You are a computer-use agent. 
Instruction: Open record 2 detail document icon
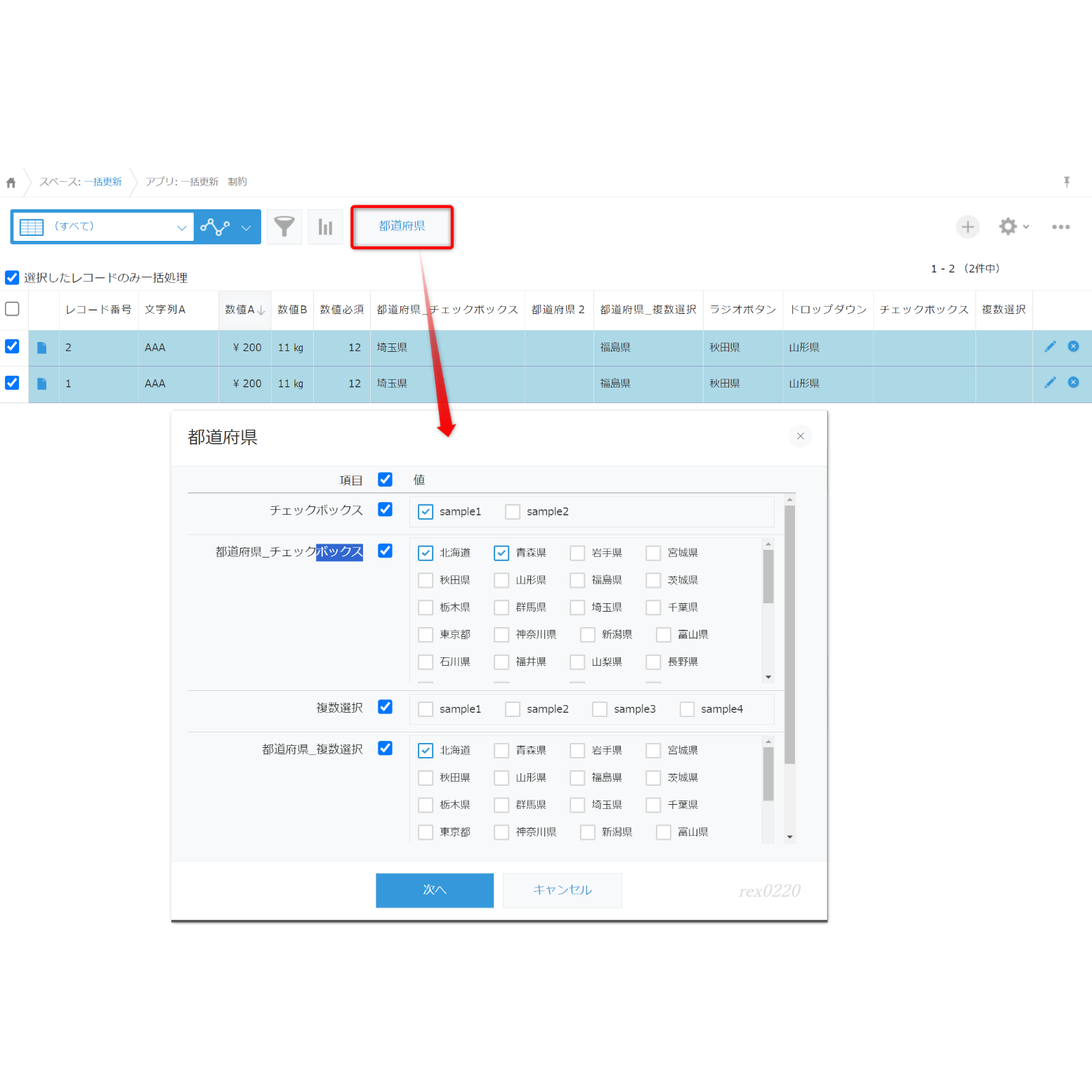point(42,348)
